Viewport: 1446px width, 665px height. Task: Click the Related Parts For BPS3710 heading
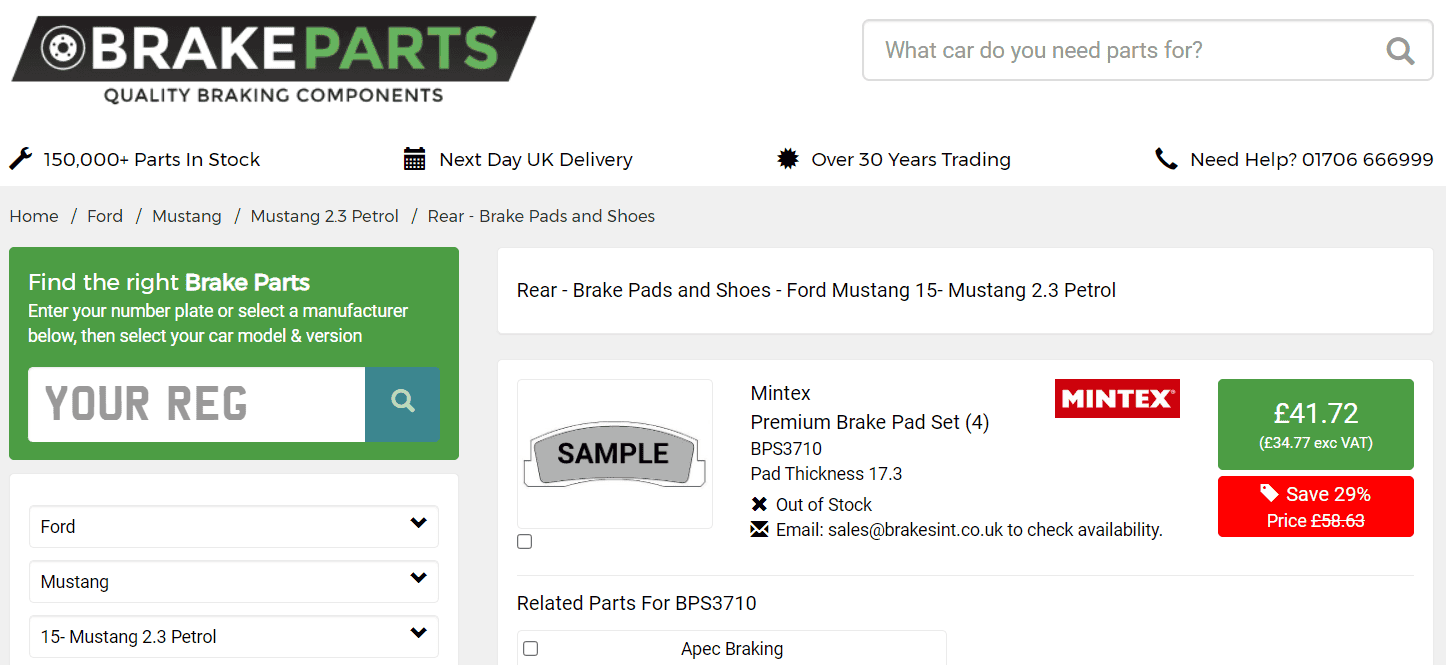tap(637, 603)
